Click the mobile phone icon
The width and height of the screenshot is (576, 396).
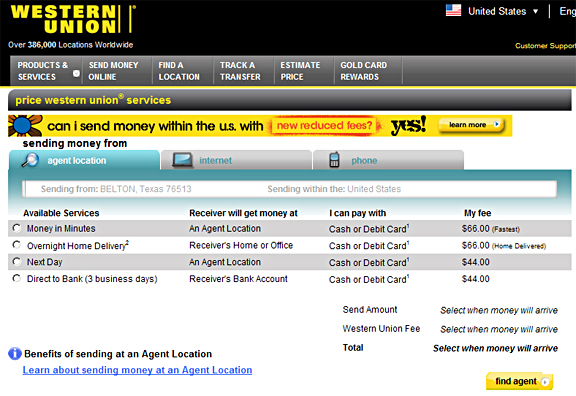[334, 160]
